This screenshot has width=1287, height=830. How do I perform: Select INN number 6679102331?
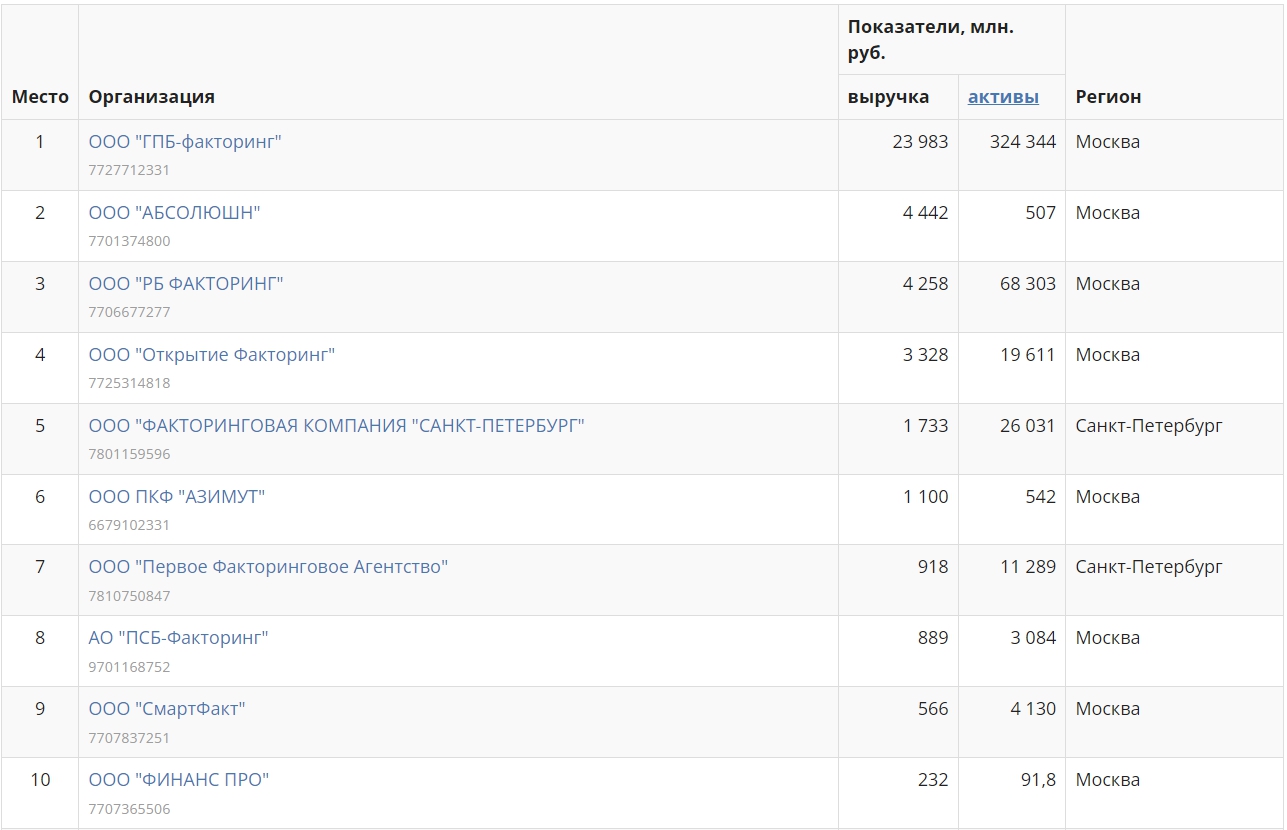pyautogui.click(x=129, y=525)
